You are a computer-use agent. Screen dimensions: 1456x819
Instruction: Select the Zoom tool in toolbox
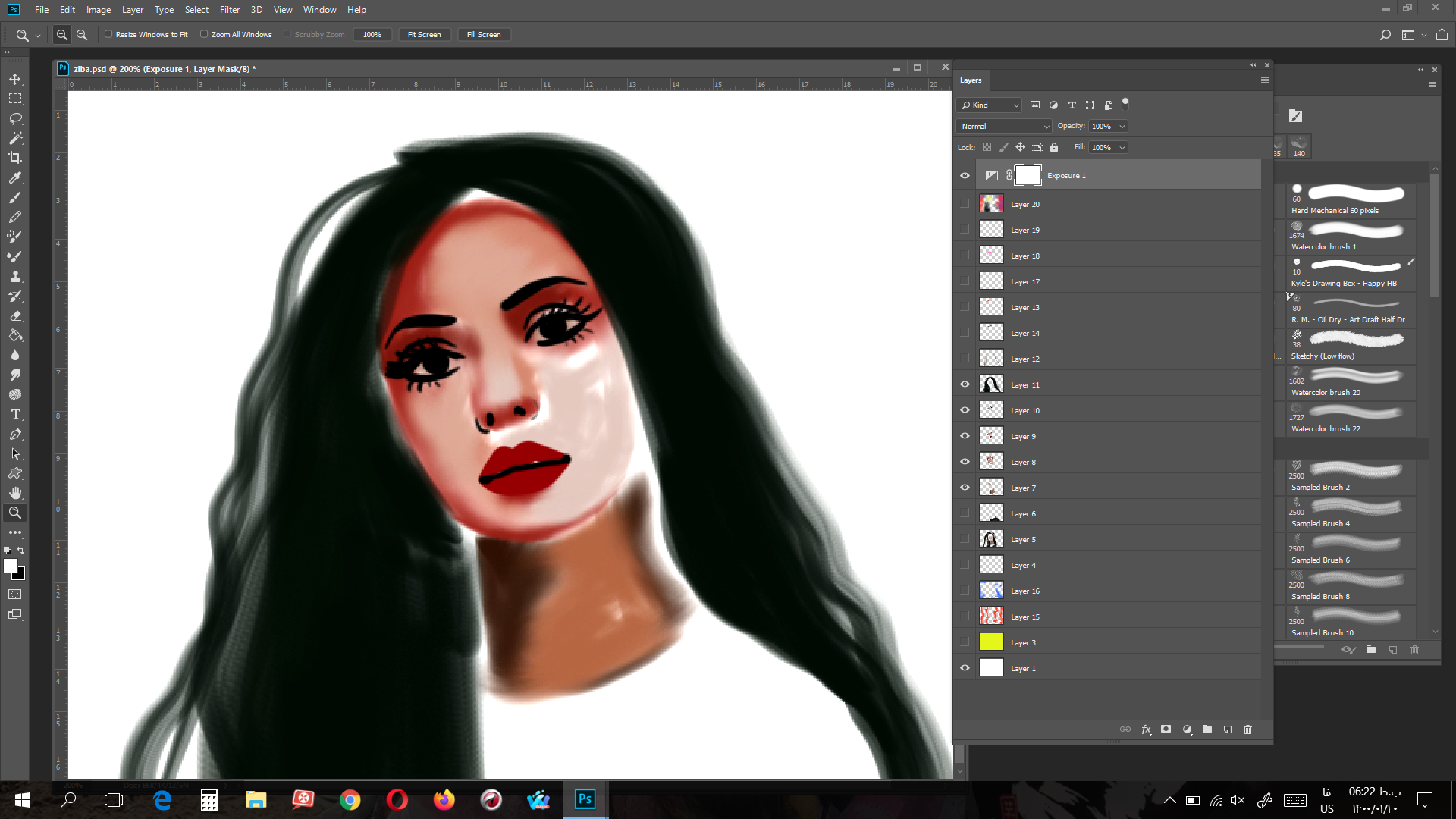(15, 513)
